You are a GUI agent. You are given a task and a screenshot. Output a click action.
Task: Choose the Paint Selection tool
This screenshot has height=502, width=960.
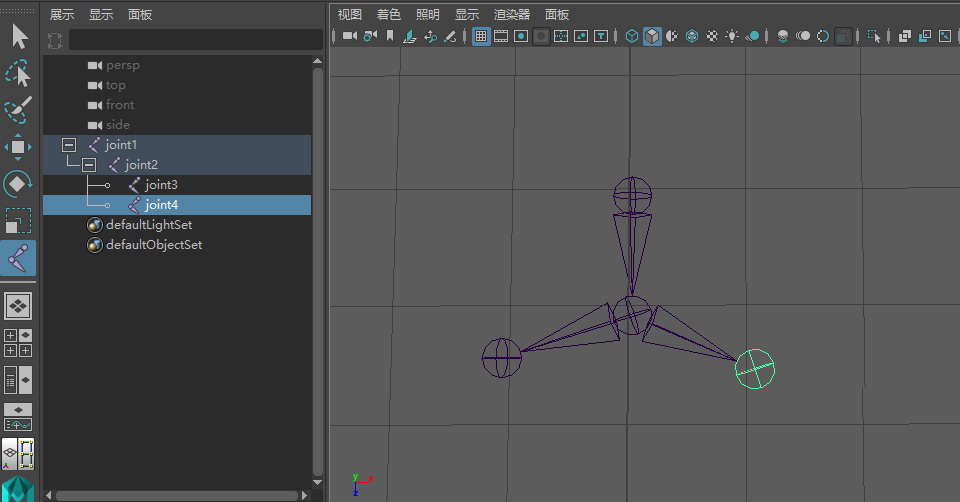[x=18, y=110]
